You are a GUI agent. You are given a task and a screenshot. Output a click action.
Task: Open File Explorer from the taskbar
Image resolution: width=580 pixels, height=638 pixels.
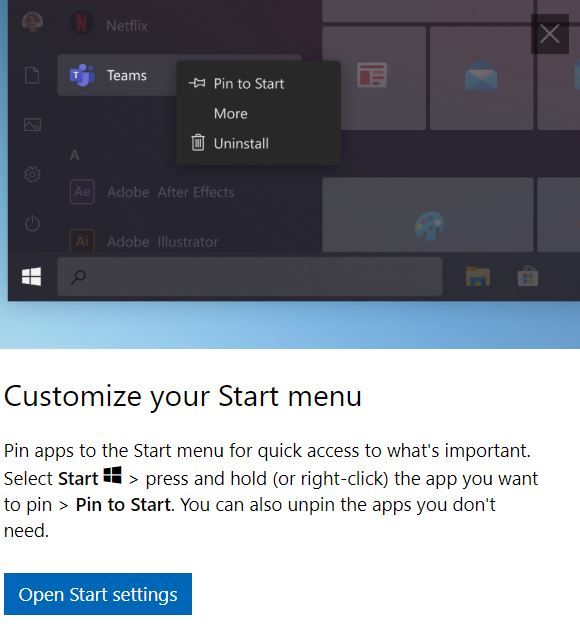pyautogui.click(x=478, y=277)
